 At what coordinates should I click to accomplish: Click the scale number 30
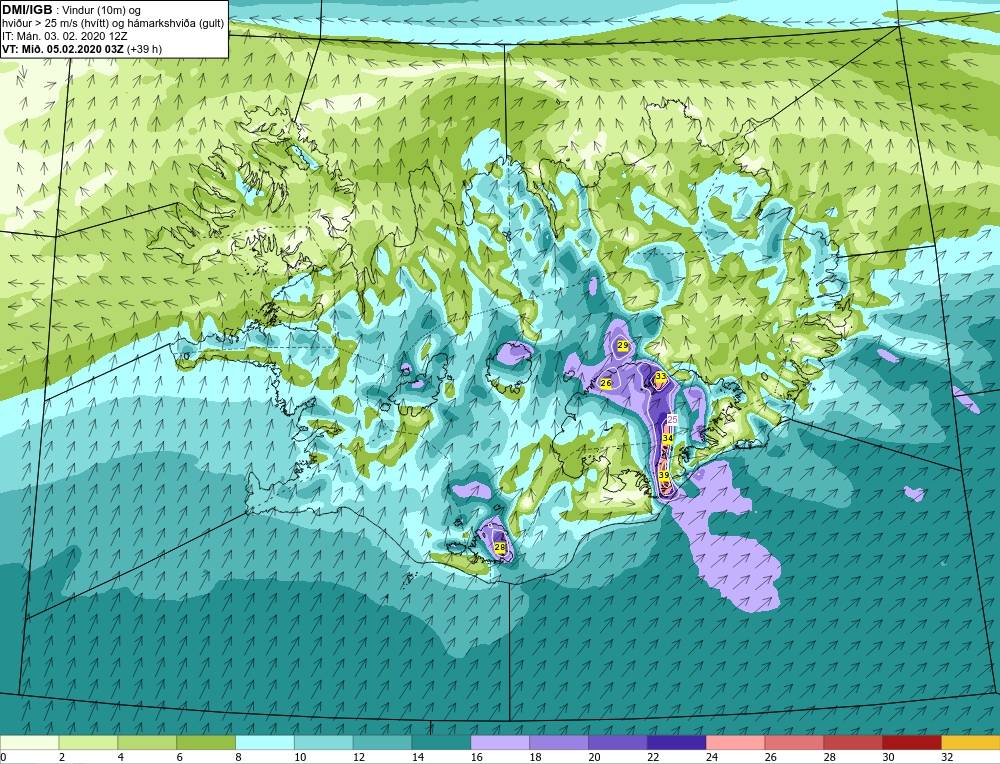click(888, 757)
